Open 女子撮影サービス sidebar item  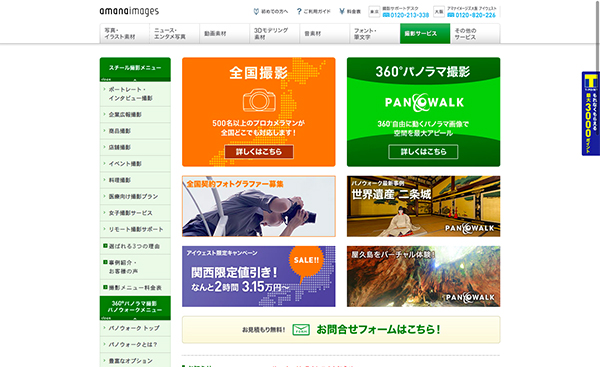pyautogui.click(x=135, y=213)
